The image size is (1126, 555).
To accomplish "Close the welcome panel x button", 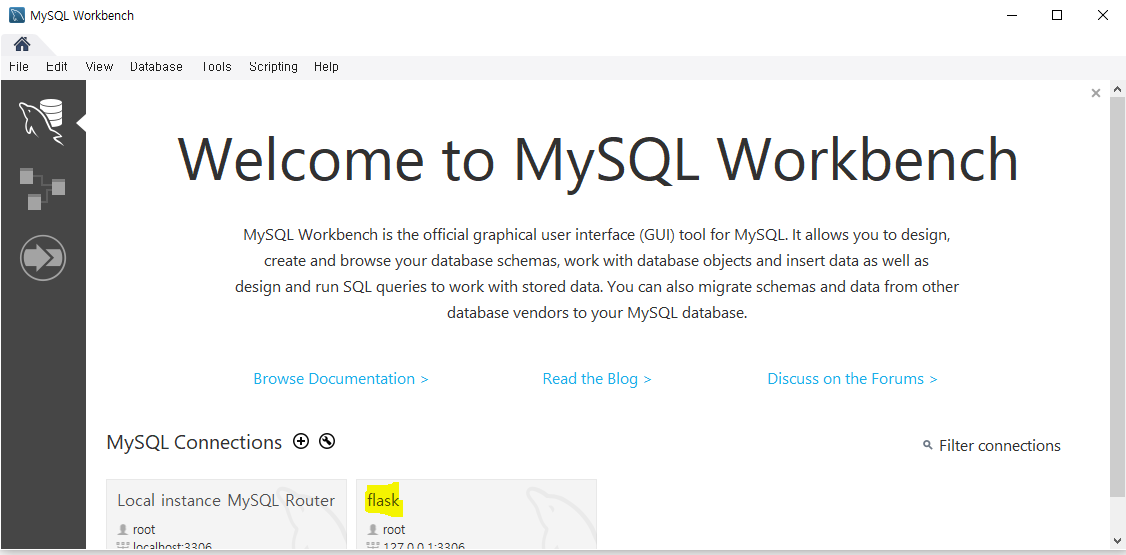I will click(x=1095, y=93).
